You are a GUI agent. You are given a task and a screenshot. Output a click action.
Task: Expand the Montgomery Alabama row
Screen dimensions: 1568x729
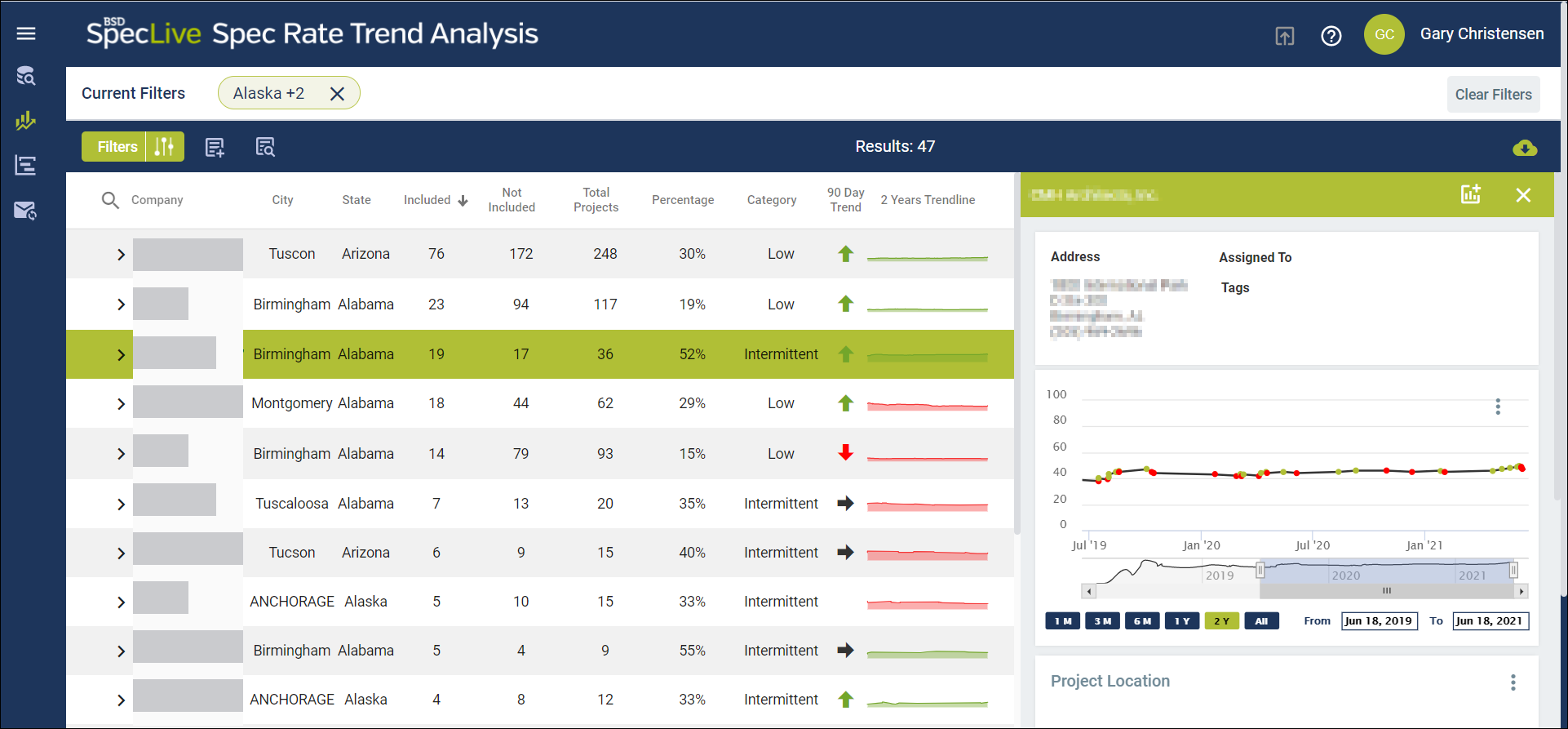[x=121, y=404]
